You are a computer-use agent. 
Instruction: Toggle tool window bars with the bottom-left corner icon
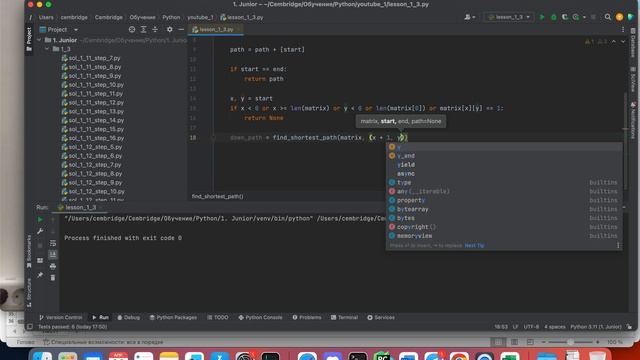coord(30,327)
